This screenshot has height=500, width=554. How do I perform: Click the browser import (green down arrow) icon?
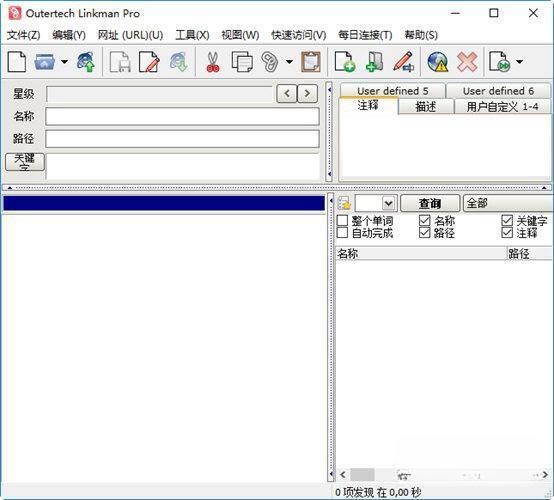[x=179, y=62]
